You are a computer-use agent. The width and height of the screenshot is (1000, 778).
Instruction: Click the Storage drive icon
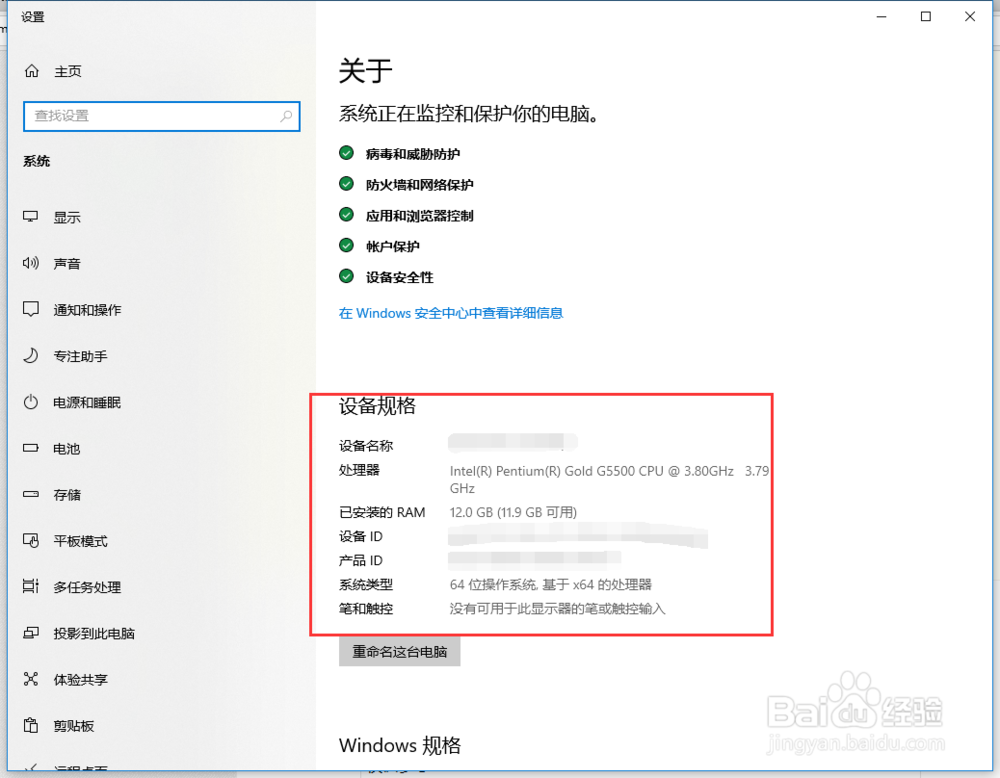tap(31, 494)
